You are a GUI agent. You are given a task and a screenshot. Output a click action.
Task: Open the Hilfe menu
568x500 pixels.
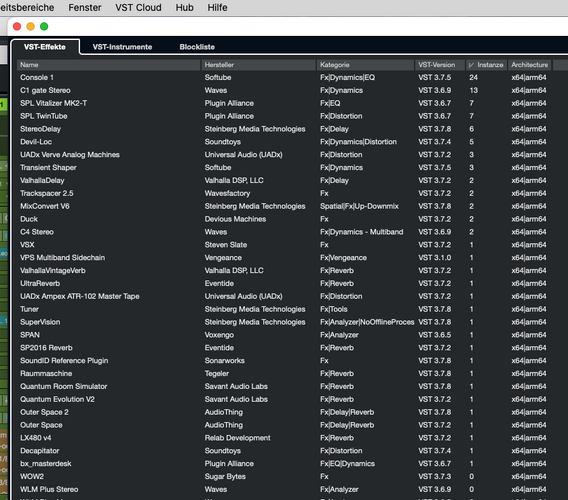217,8
